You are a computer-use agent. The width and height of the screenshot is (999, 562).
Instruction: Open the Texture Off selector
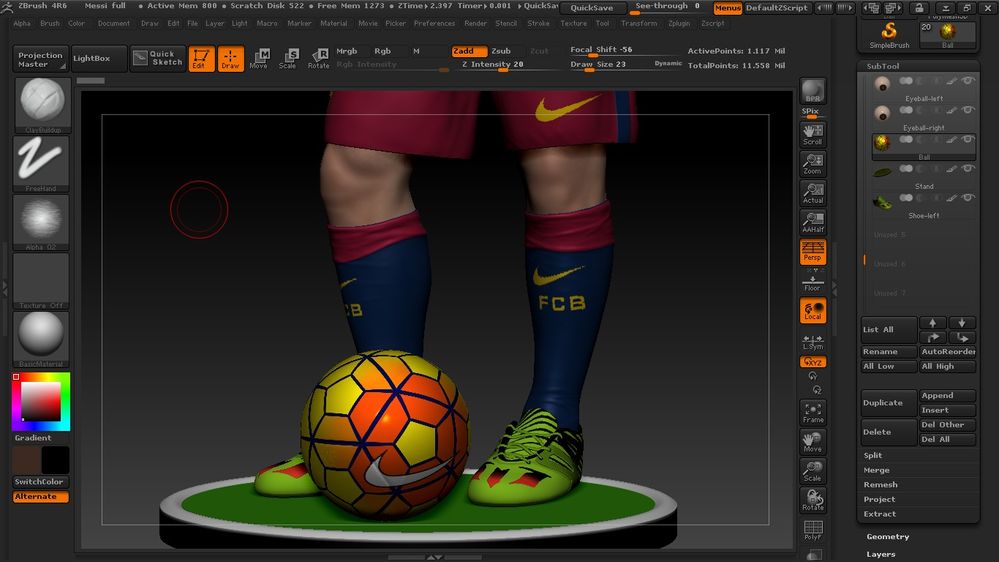point(41,280)
